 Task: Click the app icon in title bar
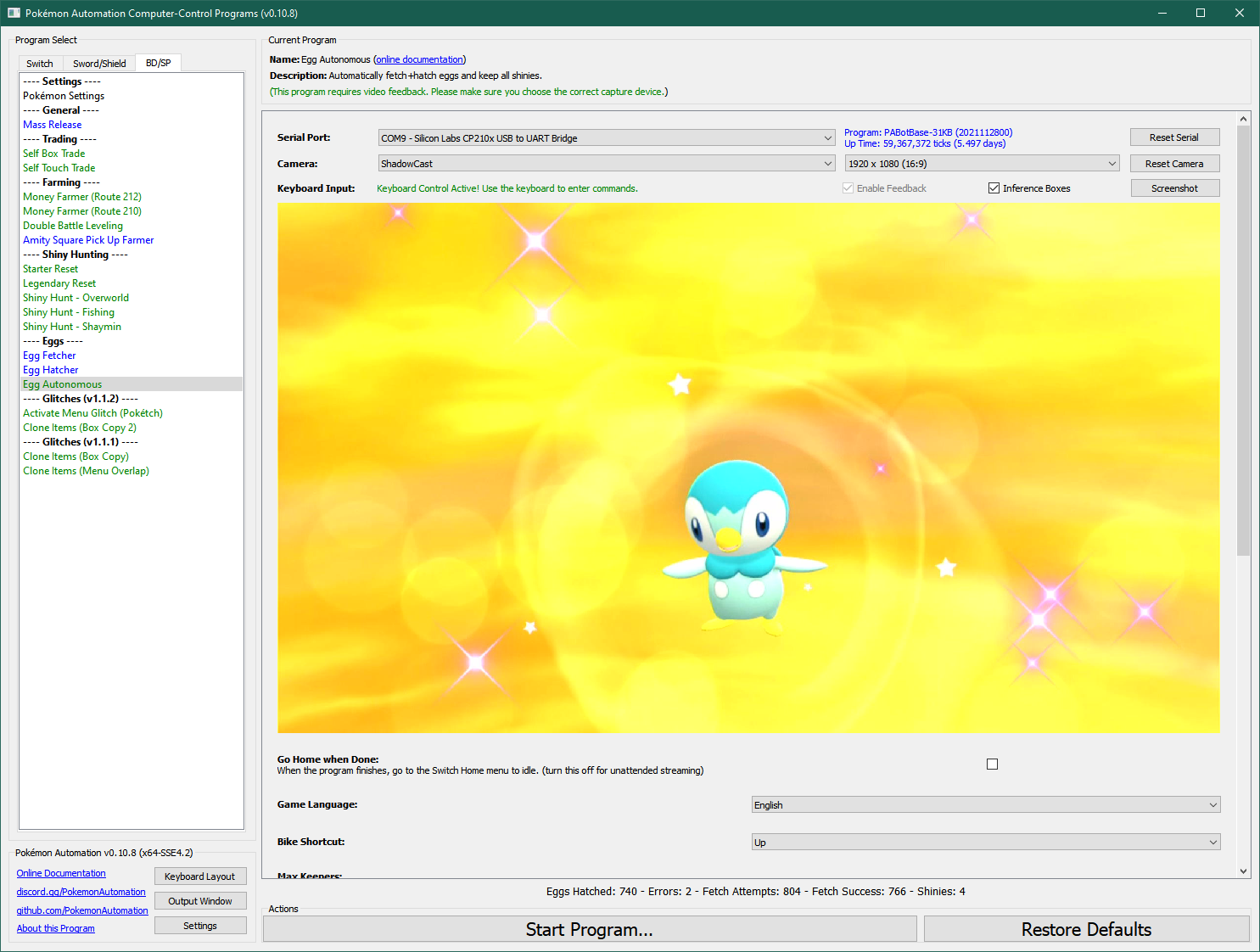click(14, 13)
